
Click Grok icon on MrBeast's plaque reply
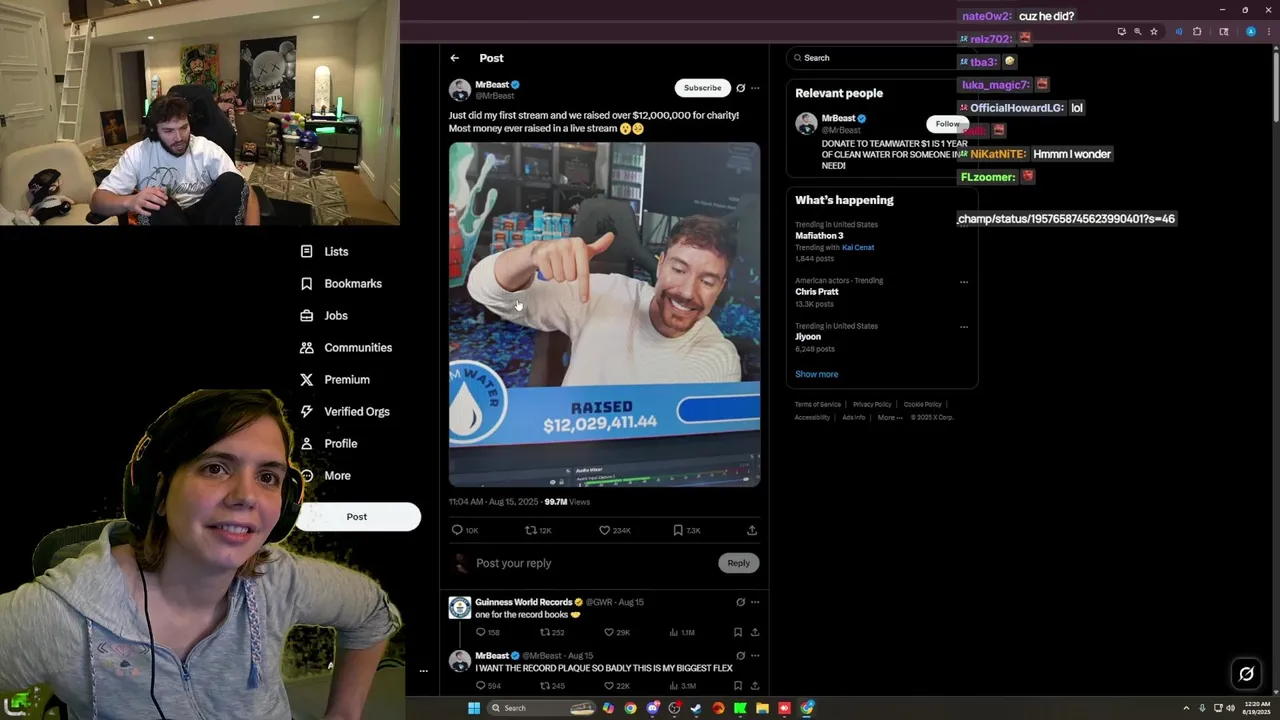740,656
